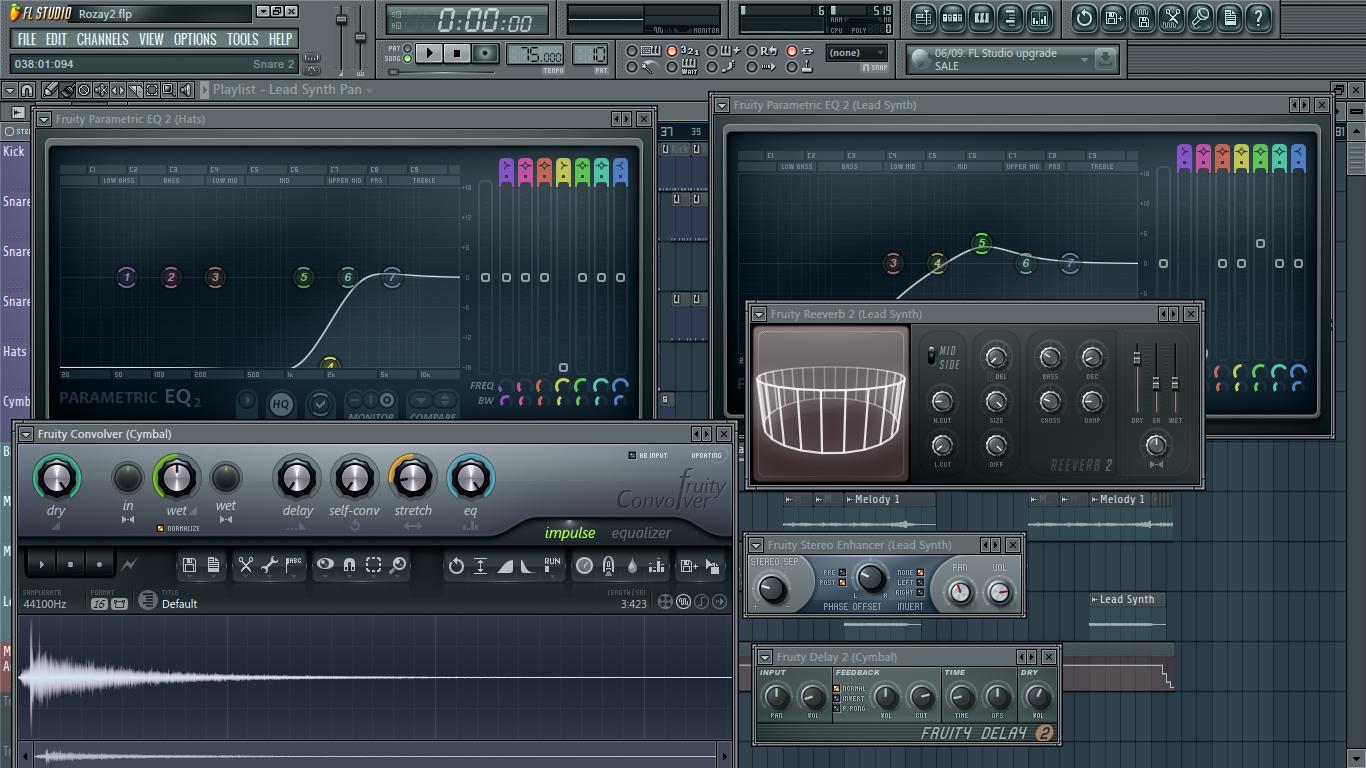Click the main transport play button
The height and width of the screenshot is (768, 1366).
point(429,53)
